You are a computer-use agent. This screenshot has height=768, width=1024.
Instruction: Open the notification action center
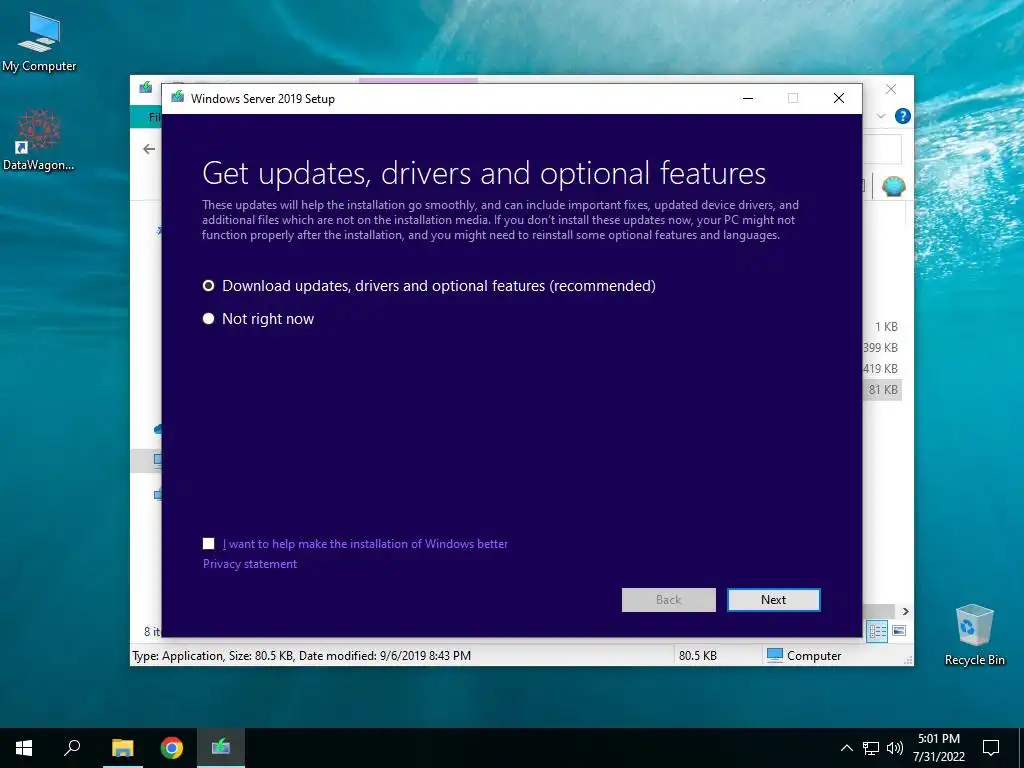[991, 748]
